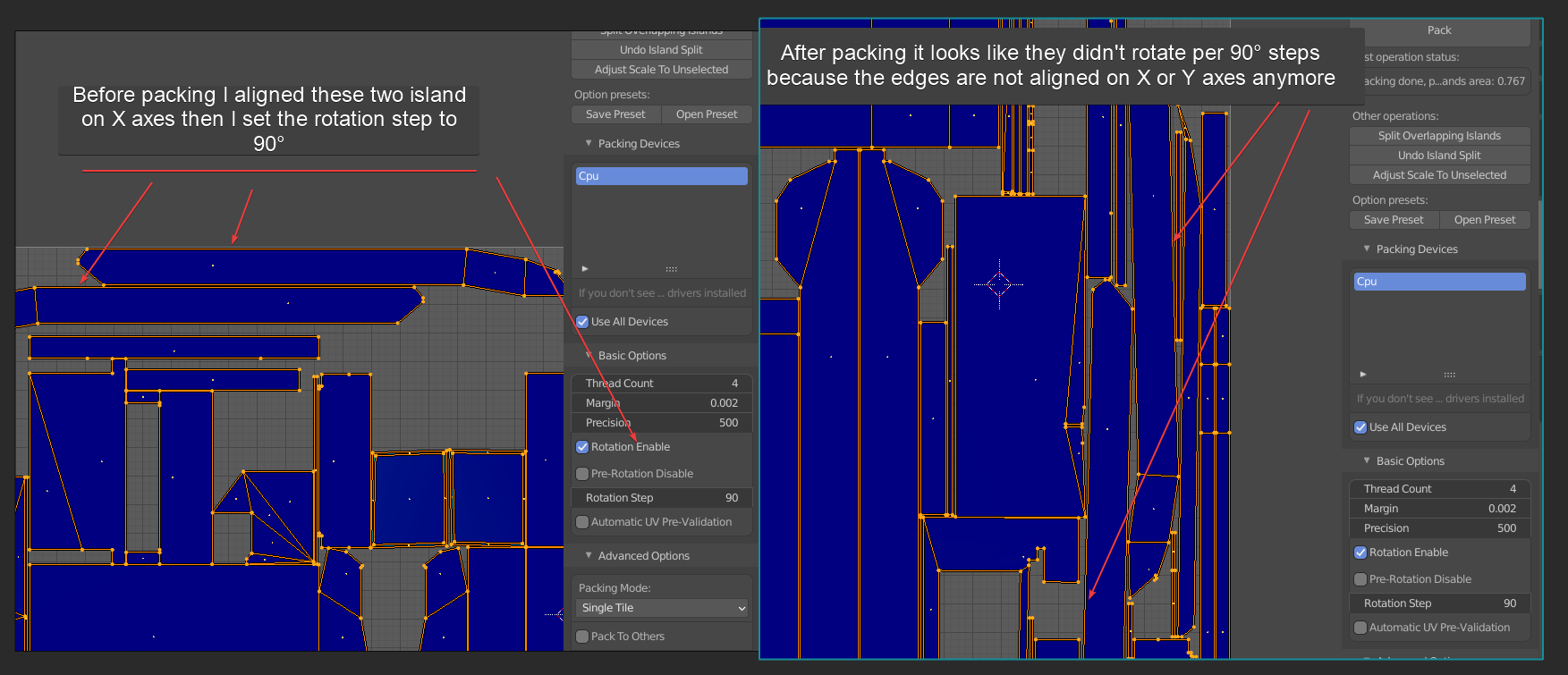Click the list filter triangle under Cpu, left panel
The image size is (1568, 675).
tap(585, 268)
